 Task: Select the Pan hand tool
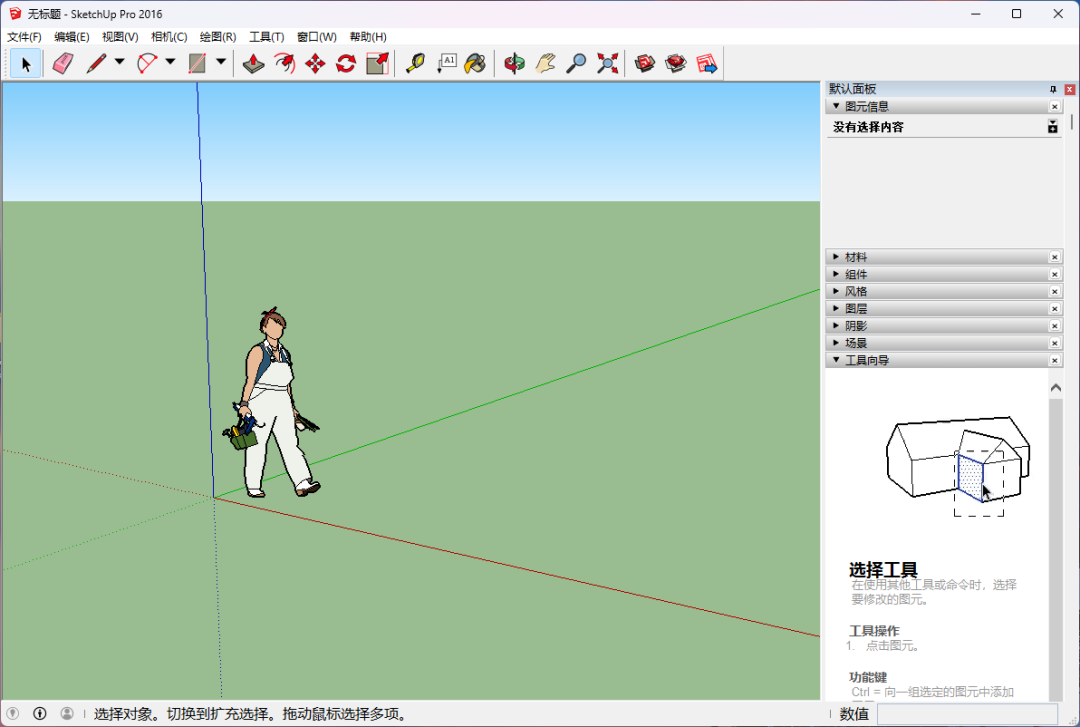546,64
